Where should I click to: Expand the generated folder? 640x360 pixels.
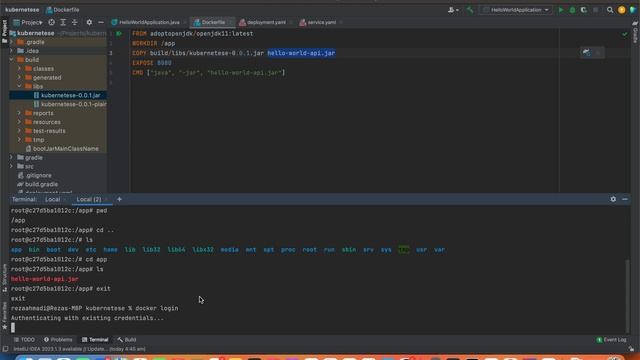click(19, 78)
